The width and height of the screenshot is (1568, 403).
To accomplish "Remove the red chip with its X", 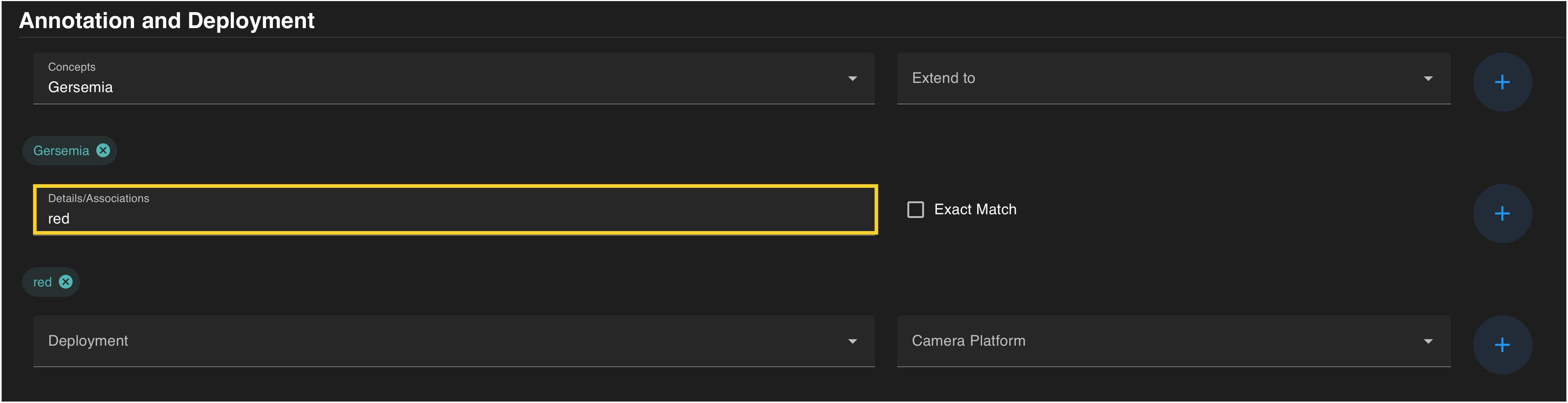I will coord(66,282).
